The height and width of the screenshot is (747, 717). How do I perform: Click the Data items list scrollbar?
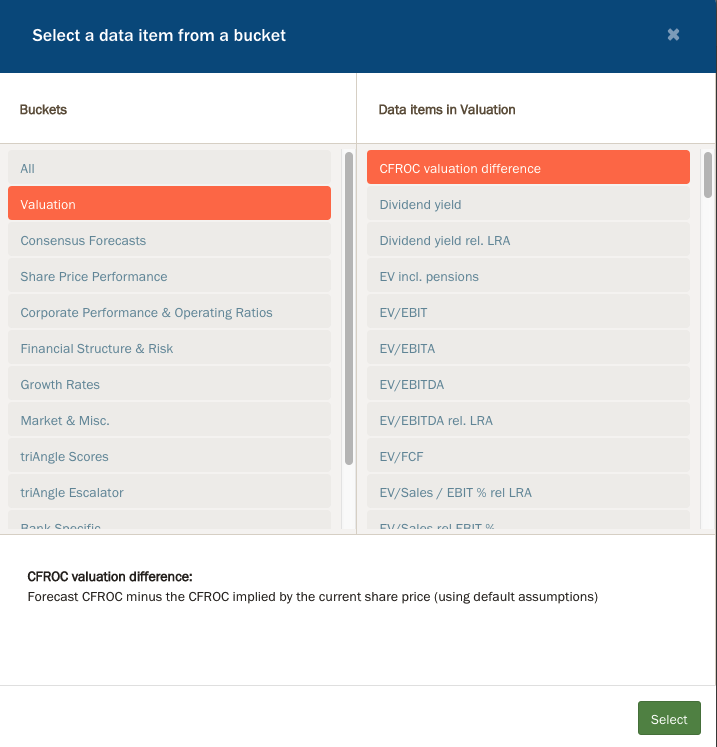click(707, 176)
